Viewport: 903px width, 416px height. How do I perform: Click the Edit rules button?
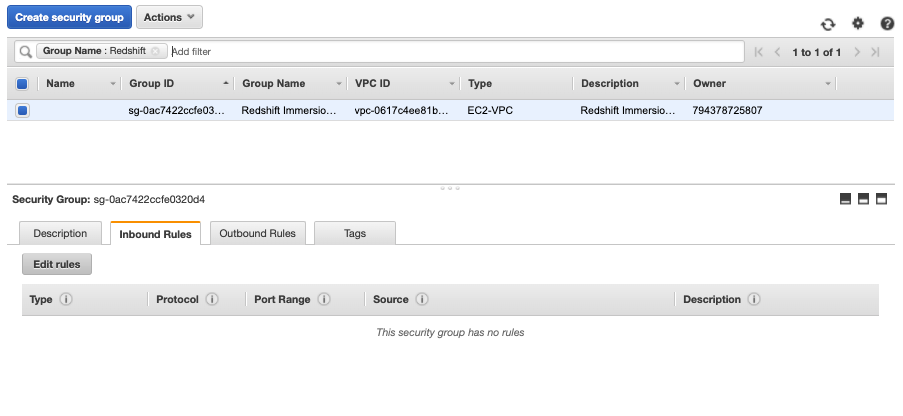coord(56,264)
